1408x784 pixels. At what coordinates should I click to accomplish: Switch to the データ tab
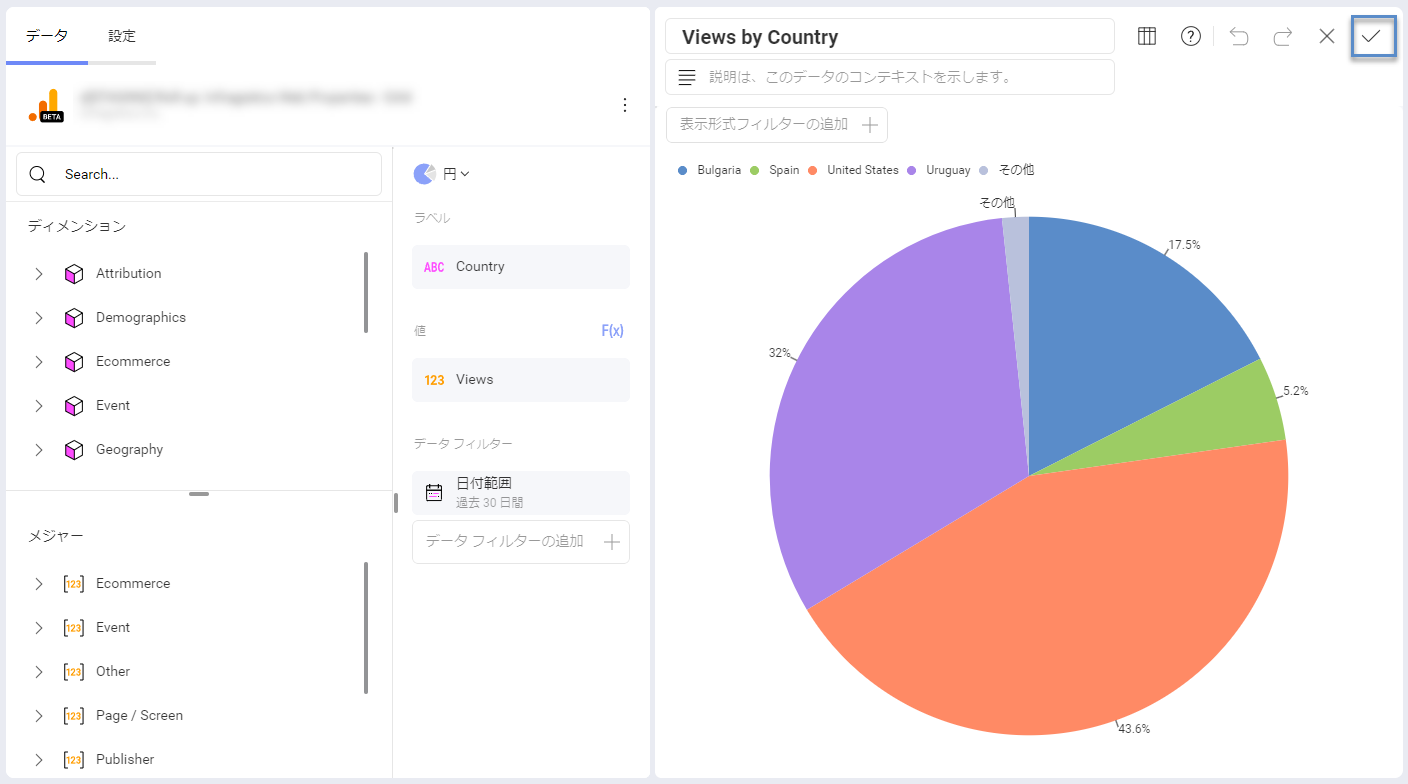click(x=47, y=36)
